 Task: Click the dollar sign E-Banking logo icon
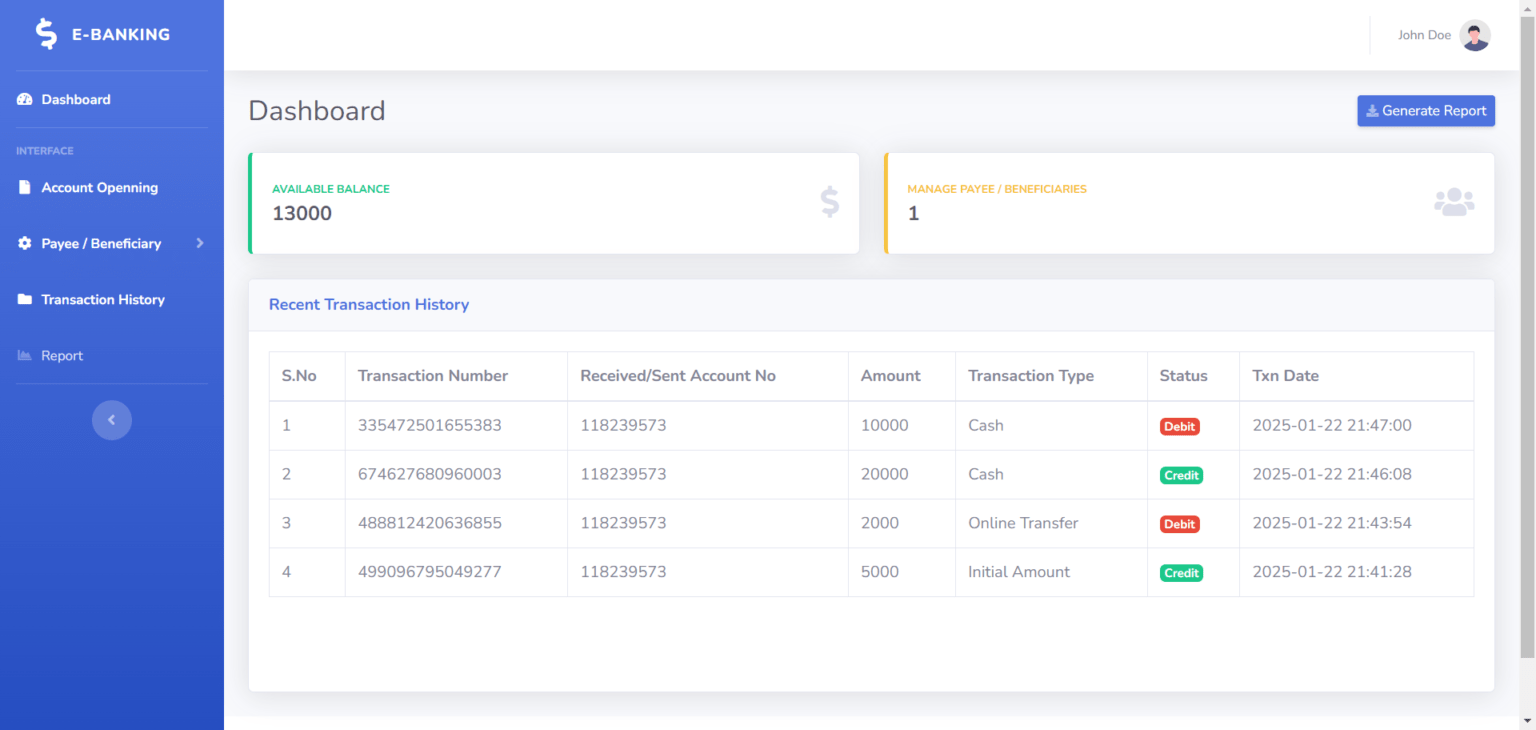coord(44,33)
